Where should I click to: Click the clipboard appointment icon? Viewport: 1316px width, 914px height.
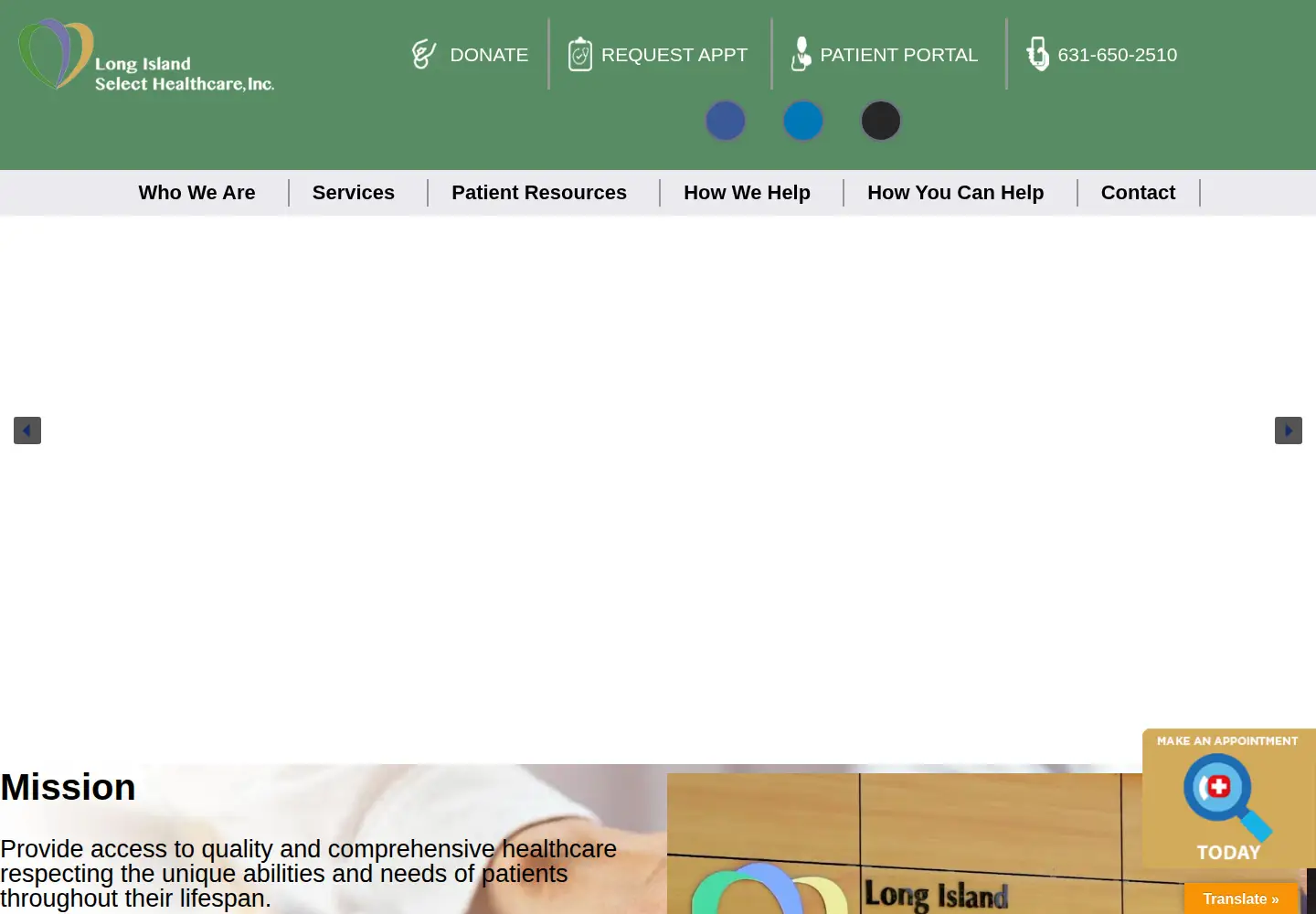click(579, 54)
